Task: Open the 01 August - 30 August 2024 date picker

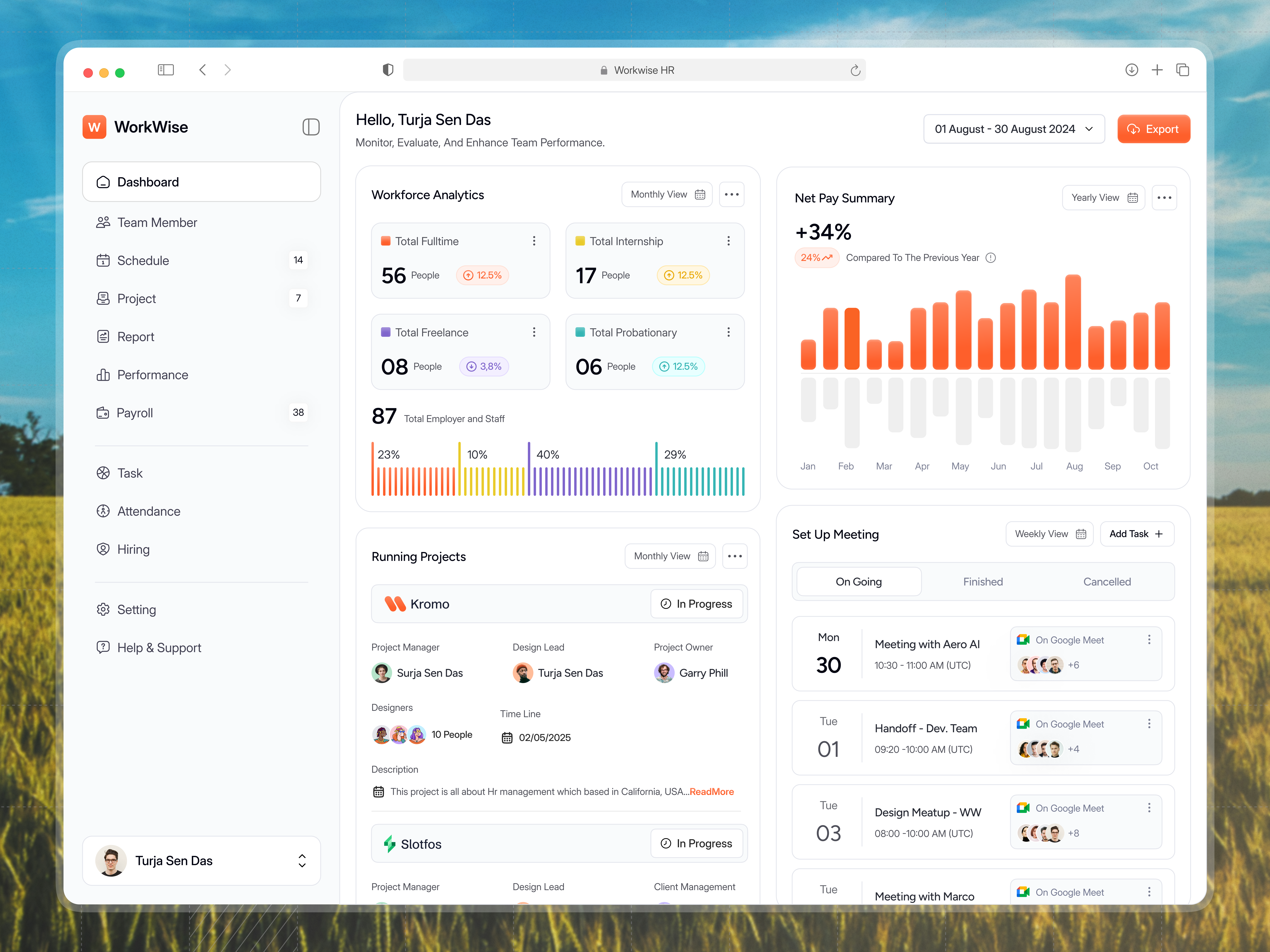Action: 1014,129
